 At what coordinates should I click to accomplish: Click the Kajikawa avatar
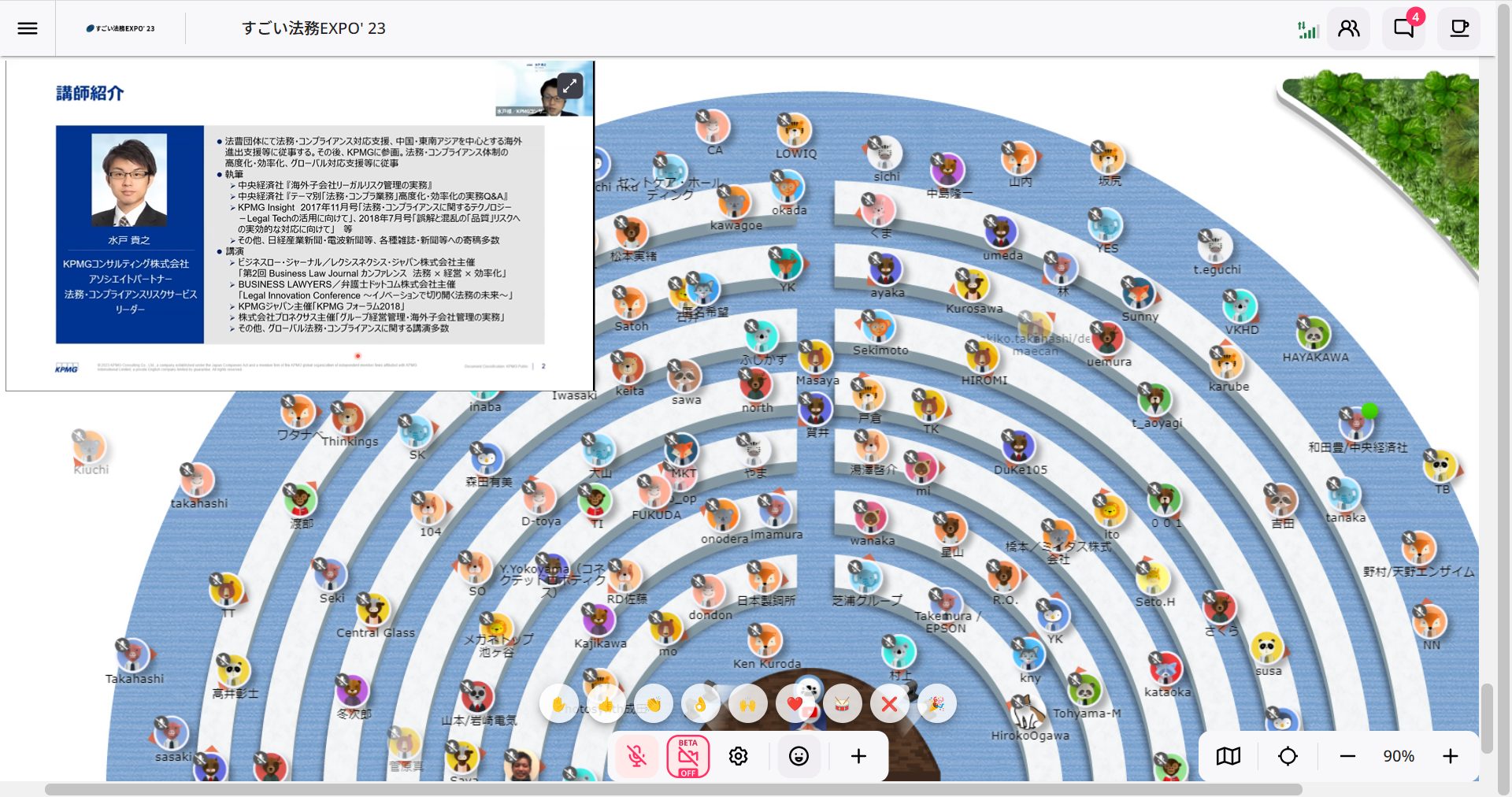pos(598,621)
